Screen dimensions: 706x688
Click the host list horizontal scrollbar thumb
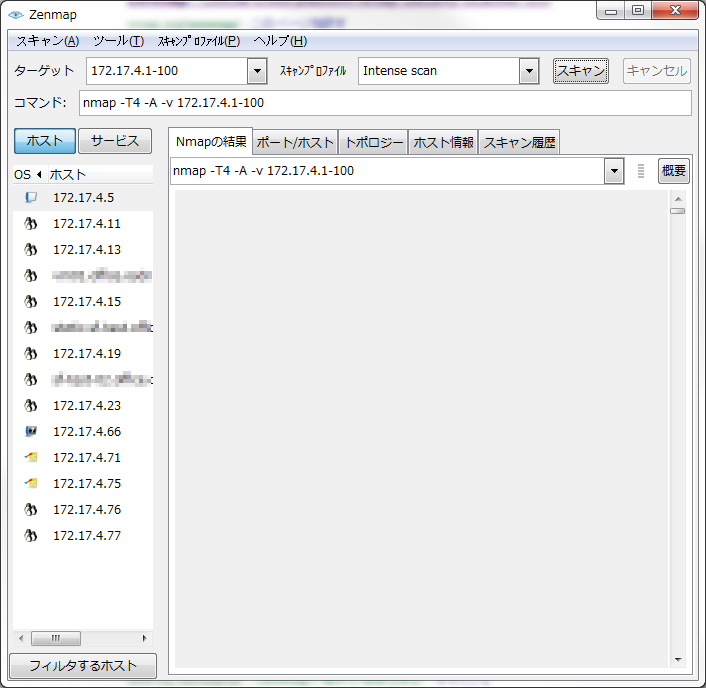[x=56, y=638]
